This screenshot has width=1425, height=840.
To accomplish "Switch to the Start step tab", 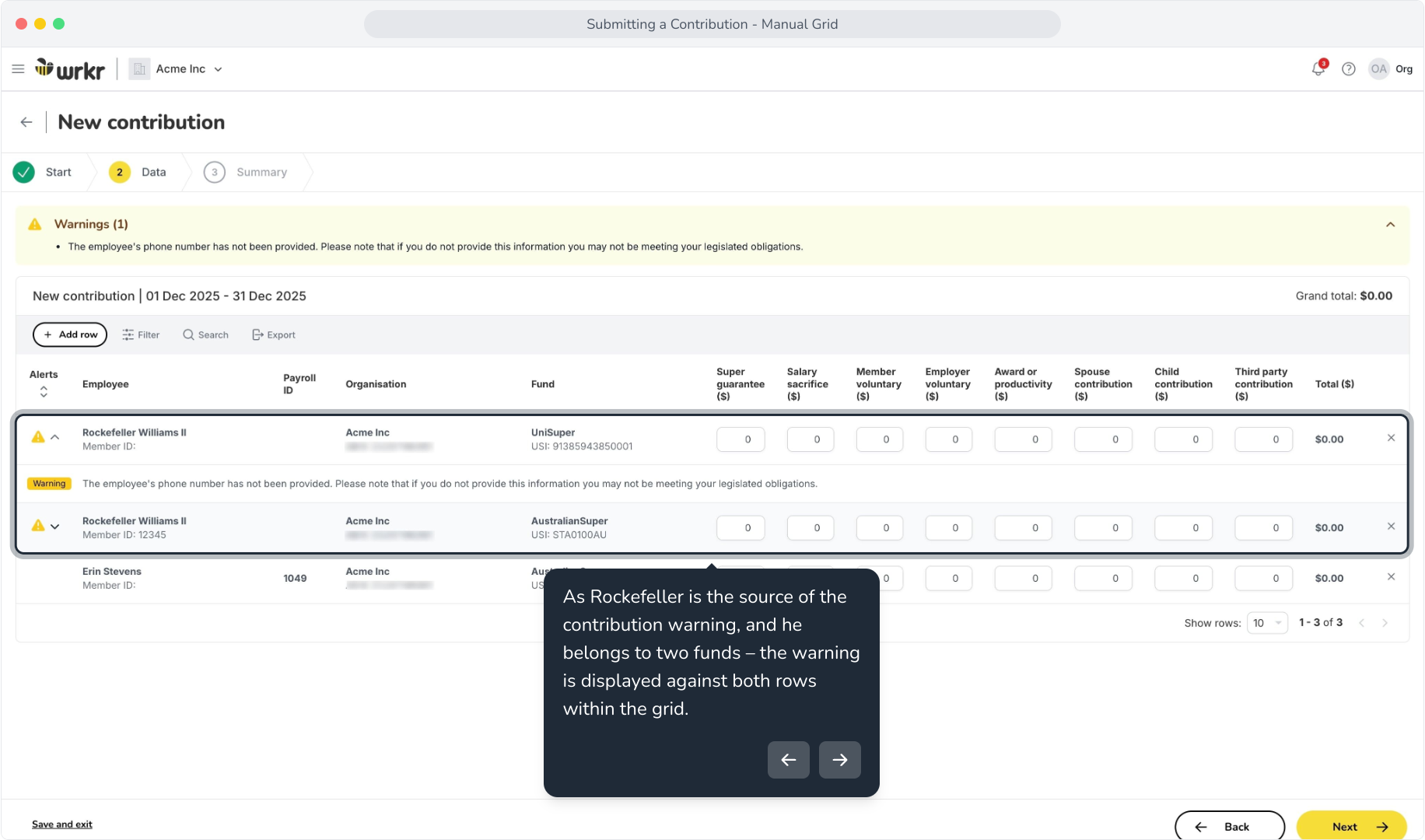I will [x=43, y=172].
